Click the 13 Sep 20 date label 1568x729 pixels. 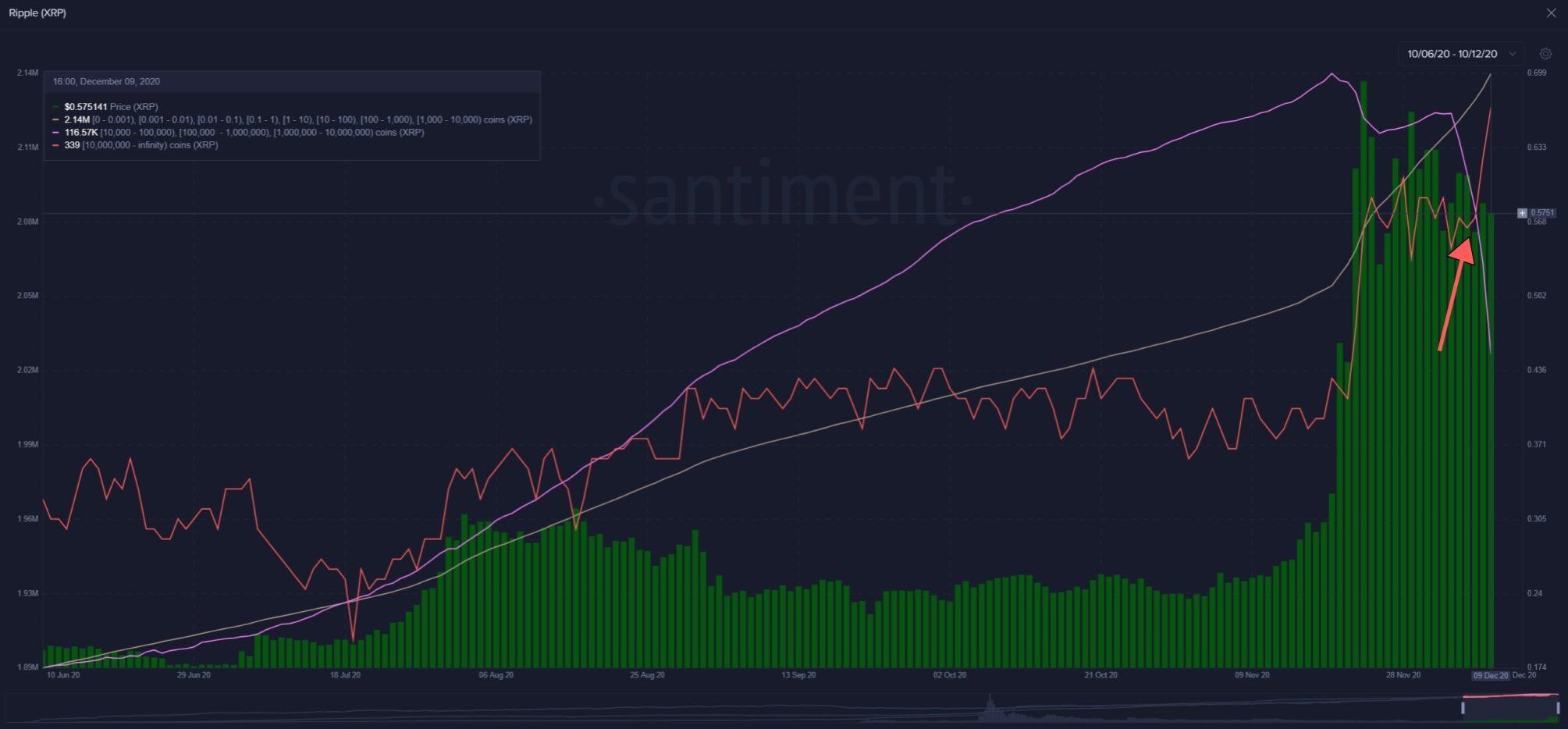(x=798, y=675)
